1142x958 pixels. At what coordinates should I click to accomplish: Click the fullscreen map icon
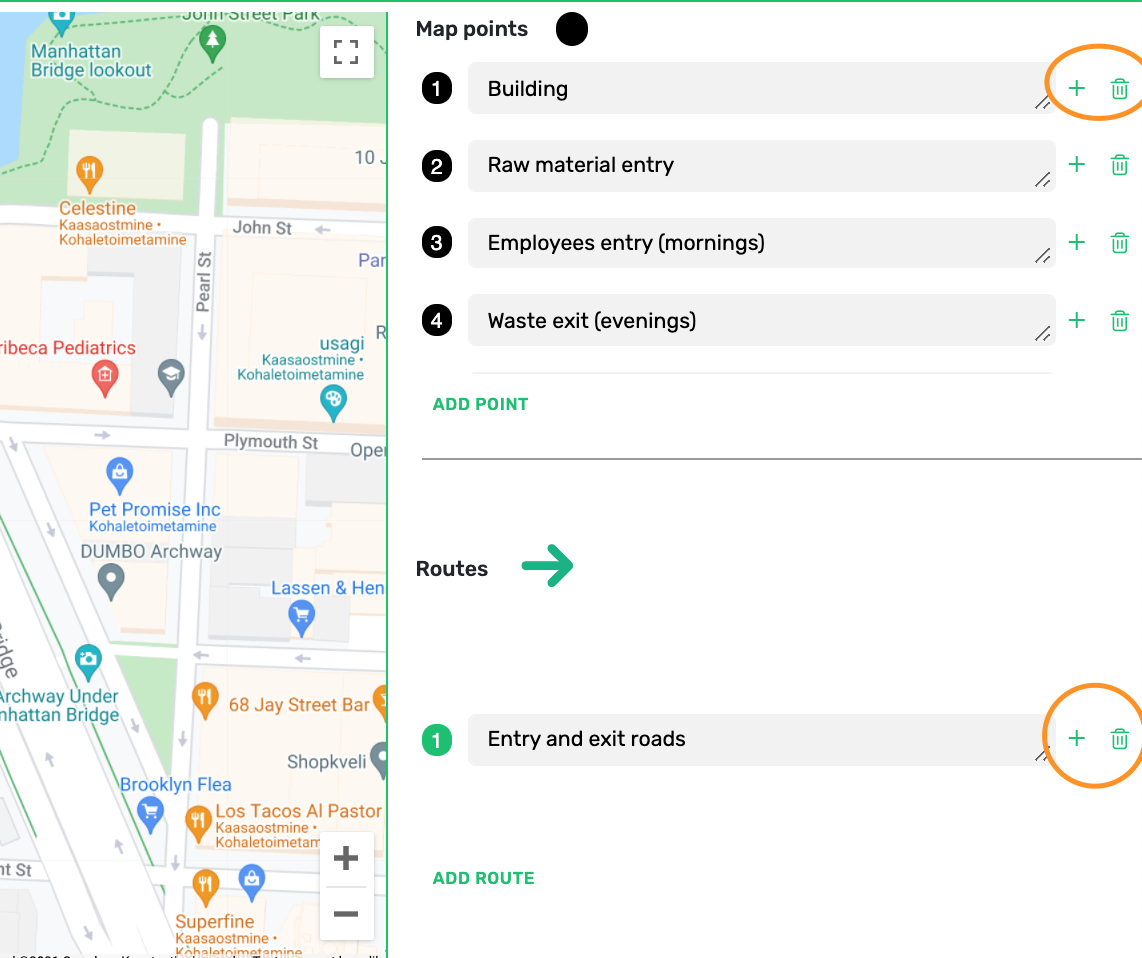click(347, 52)
